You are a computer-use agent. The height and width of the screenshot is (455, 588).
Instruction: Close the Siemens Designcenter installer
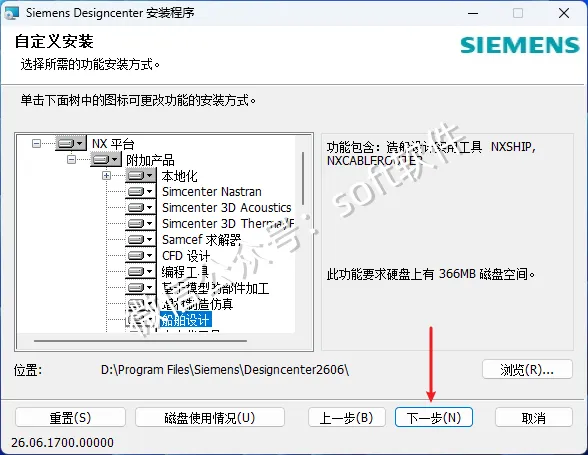click(x=564, y=13)
